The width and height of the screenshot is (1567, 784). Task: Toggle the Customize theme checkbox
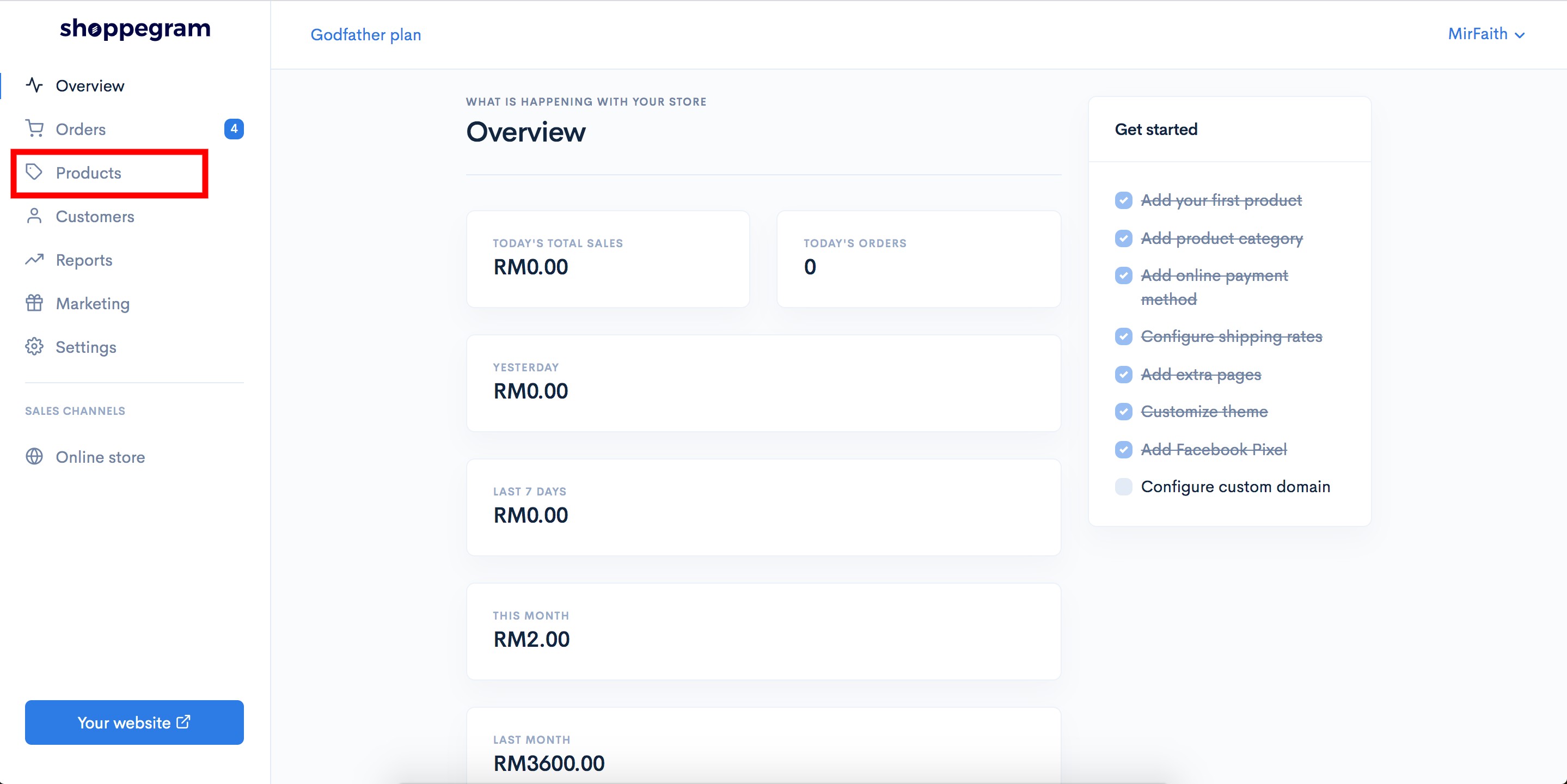click(x=1124, y=412)
